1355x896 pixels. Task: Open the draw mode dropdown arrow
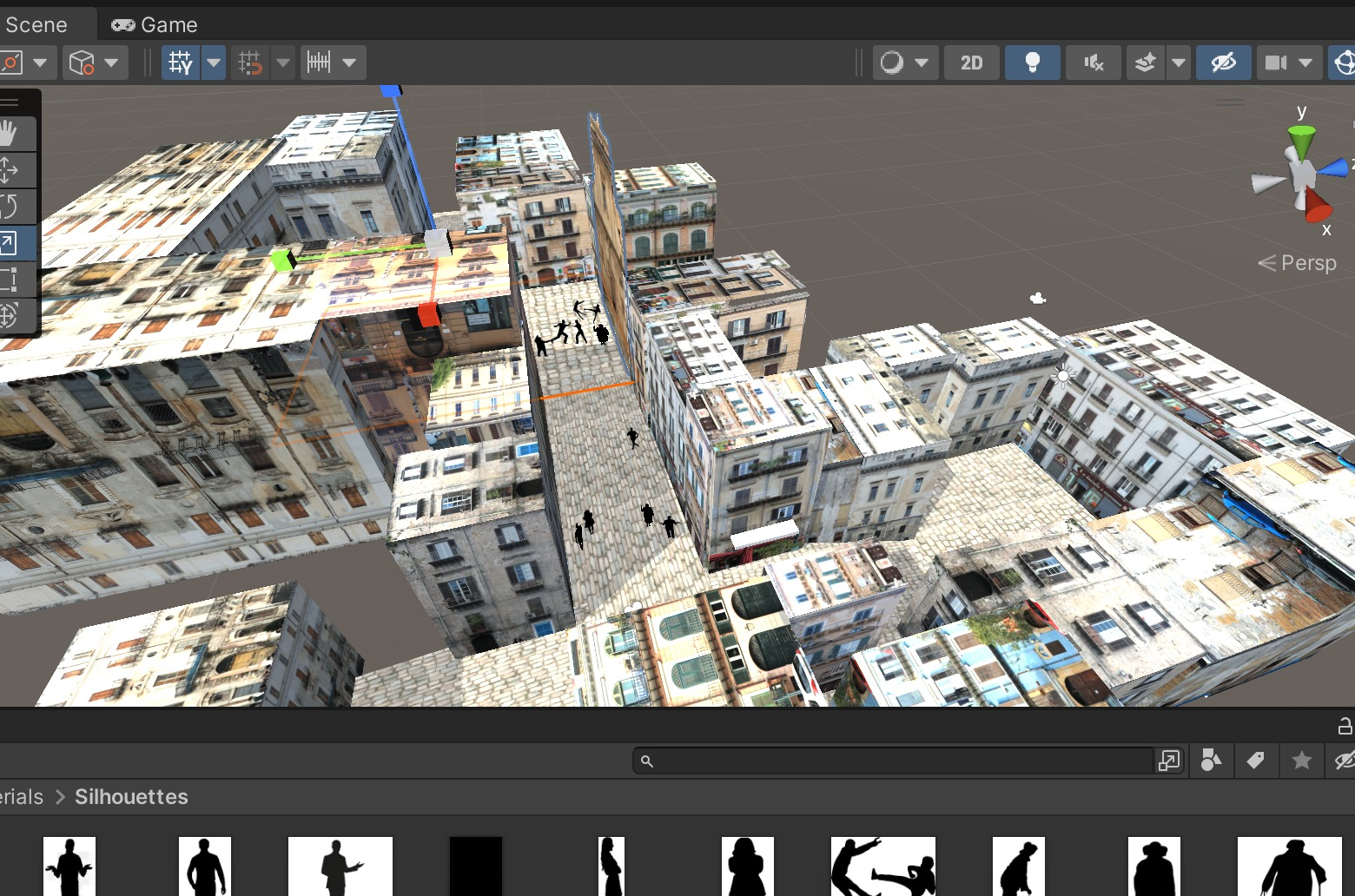click(922, 63)
